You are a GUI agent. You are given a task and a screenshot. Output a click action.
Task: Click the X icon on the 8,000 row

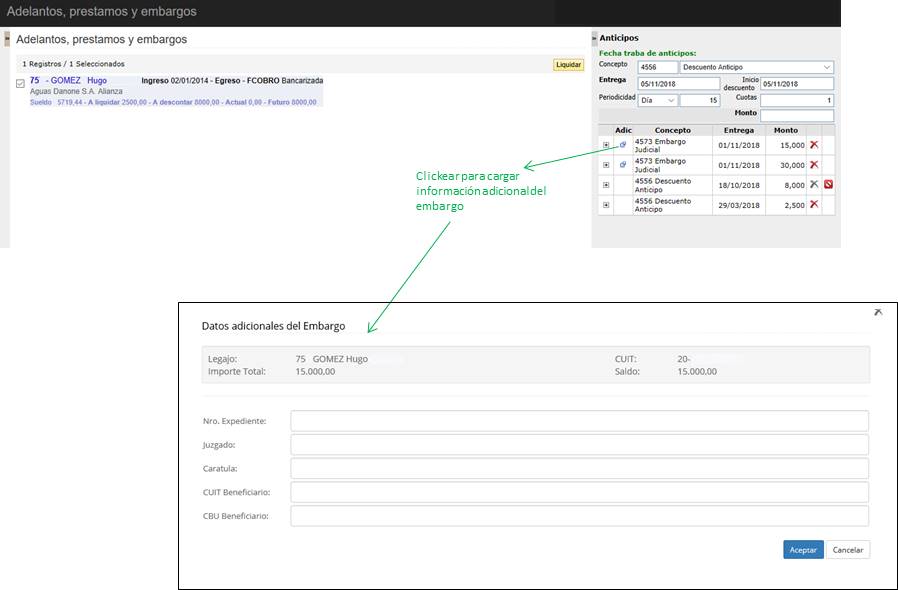pyautogui.click(x=814, y=185)
